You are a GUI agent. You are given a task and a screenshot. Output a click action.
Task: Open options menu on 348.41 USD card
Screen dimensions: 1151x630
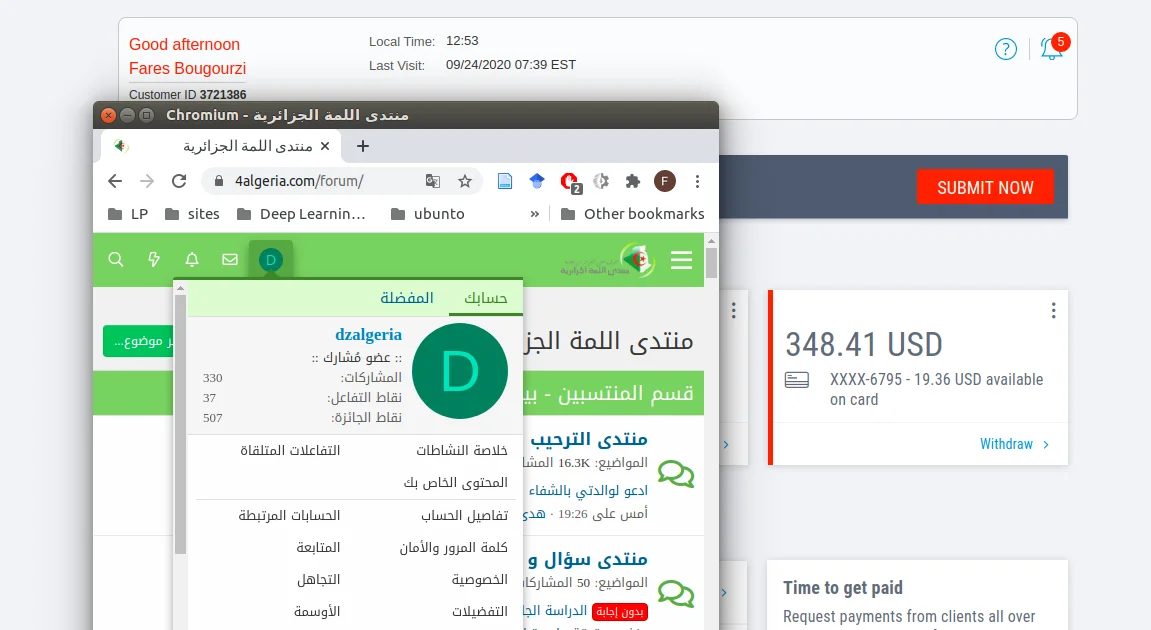1053,311
